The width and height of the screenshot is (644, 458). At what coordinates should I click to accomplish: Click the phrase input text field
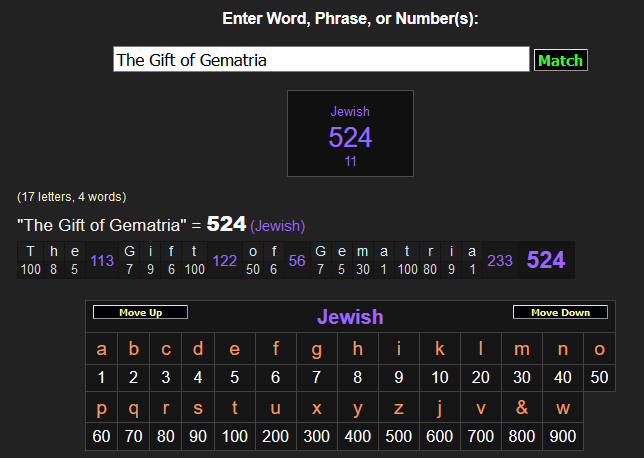click(x=321, y=60)
